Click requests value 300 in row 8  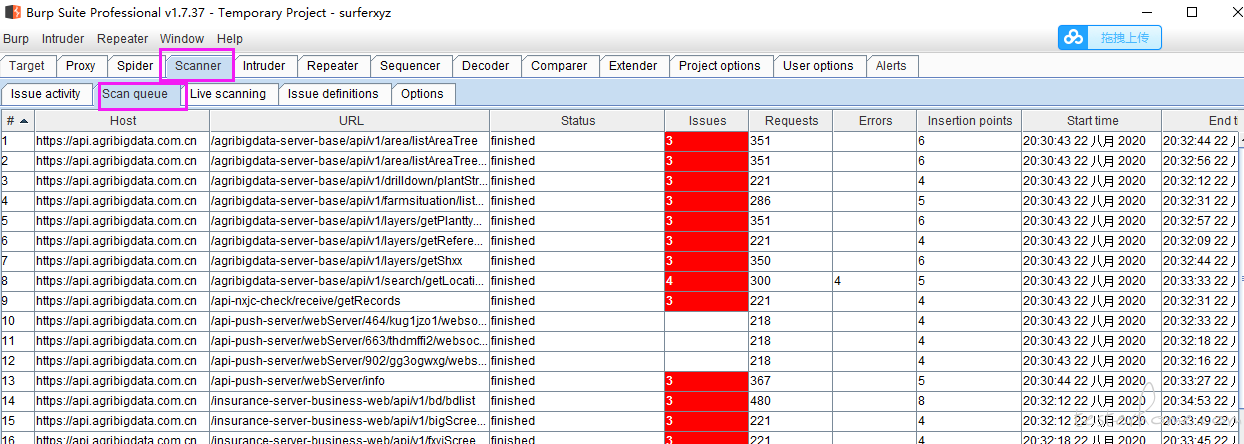click(x=790, y=281)
